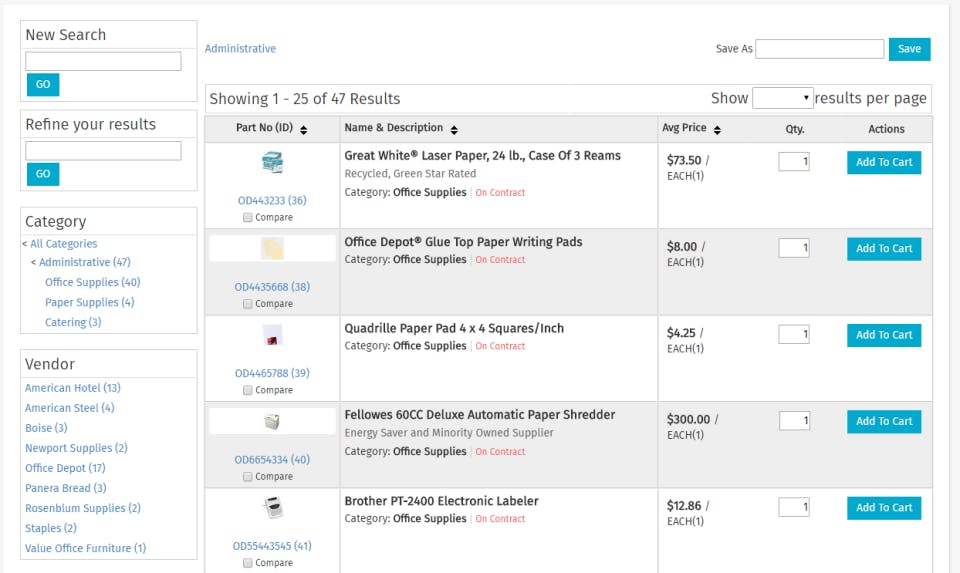Viewport: 960px width, 573px height.
Task: Sort by Name & Description arrow icon
Action: point(454,130)
